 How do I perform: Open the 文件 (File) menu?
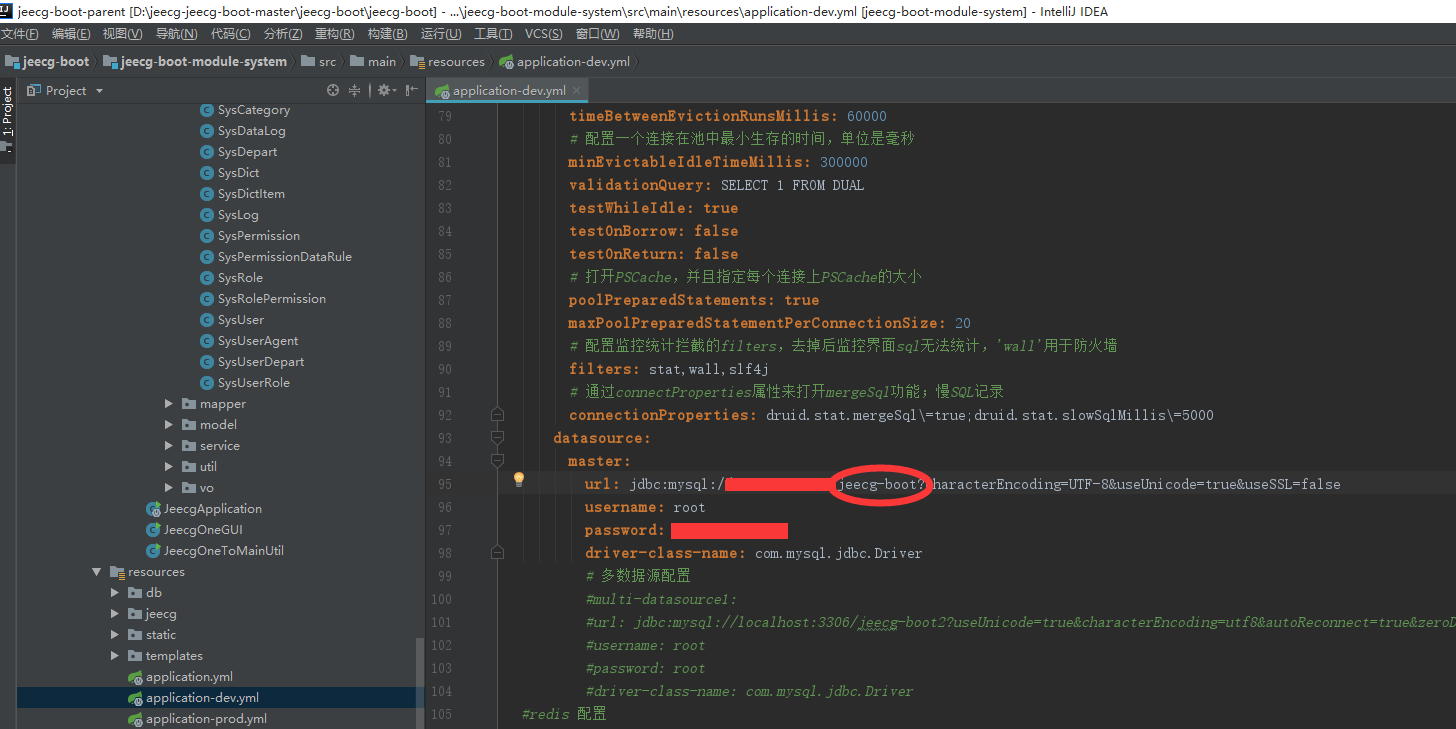[x=21, y=33]
